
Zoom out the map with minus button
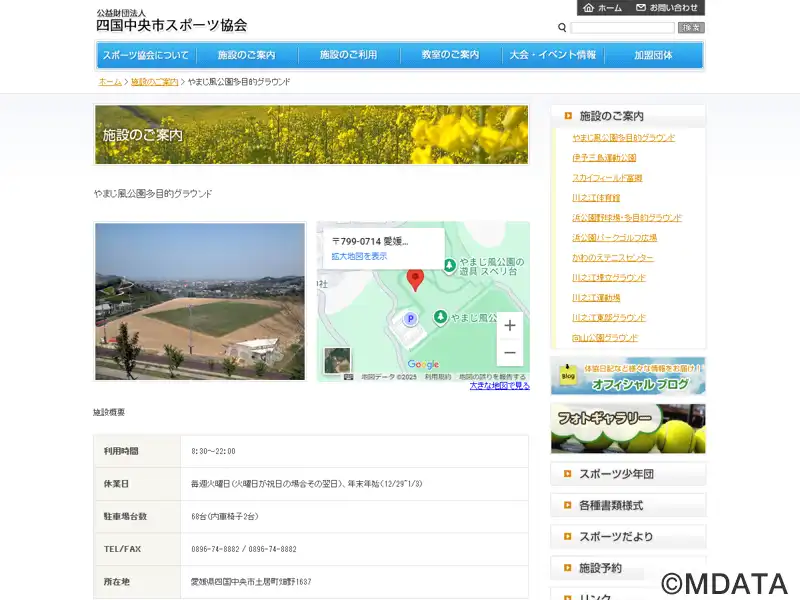pyautogui.click(x=510, y=352)
